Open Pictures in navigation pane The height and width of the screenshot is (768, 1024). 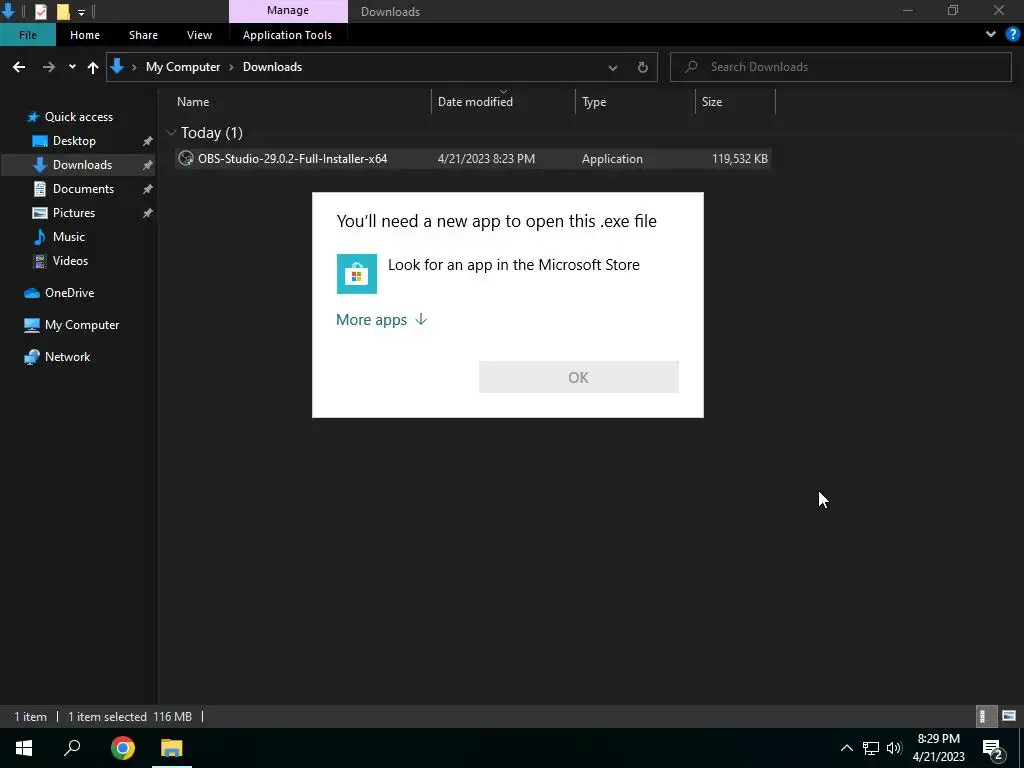[73, 213]
